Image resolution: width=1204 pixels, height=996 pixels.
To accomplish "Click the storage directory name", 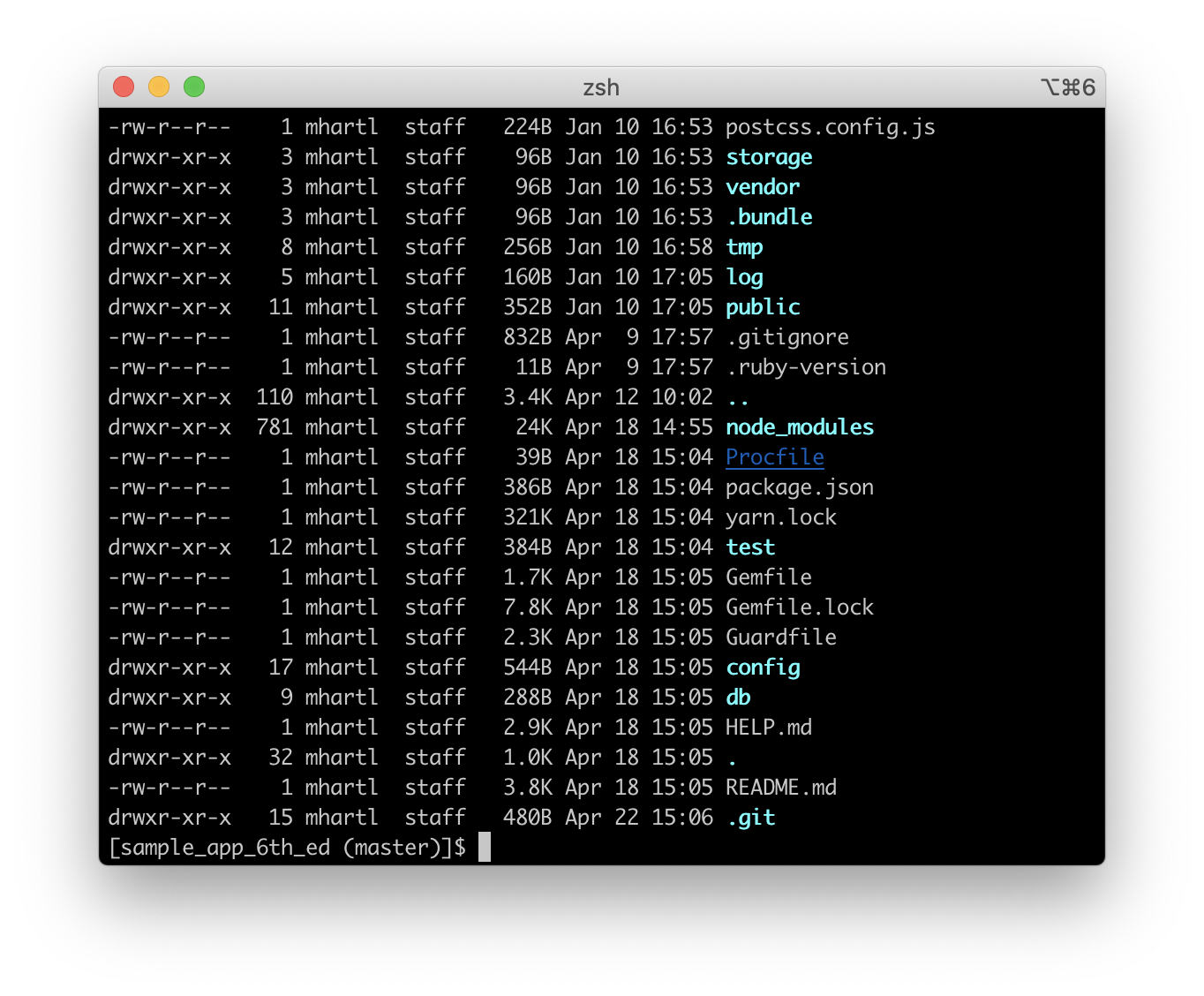I will click(x=769, y=157).
